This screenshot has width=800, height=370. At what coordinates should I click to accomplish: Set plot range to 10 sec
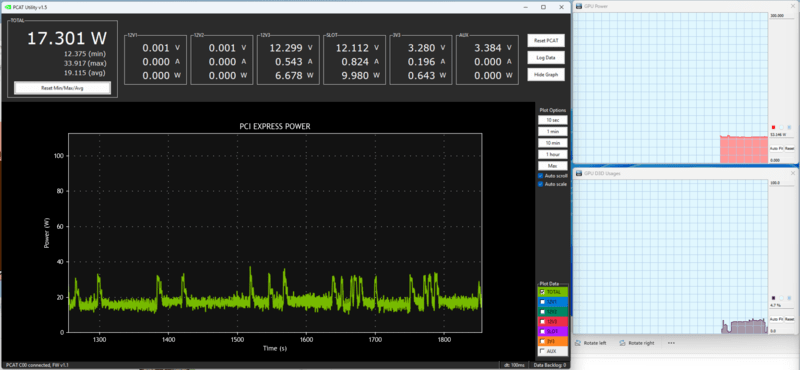(553, 120)
